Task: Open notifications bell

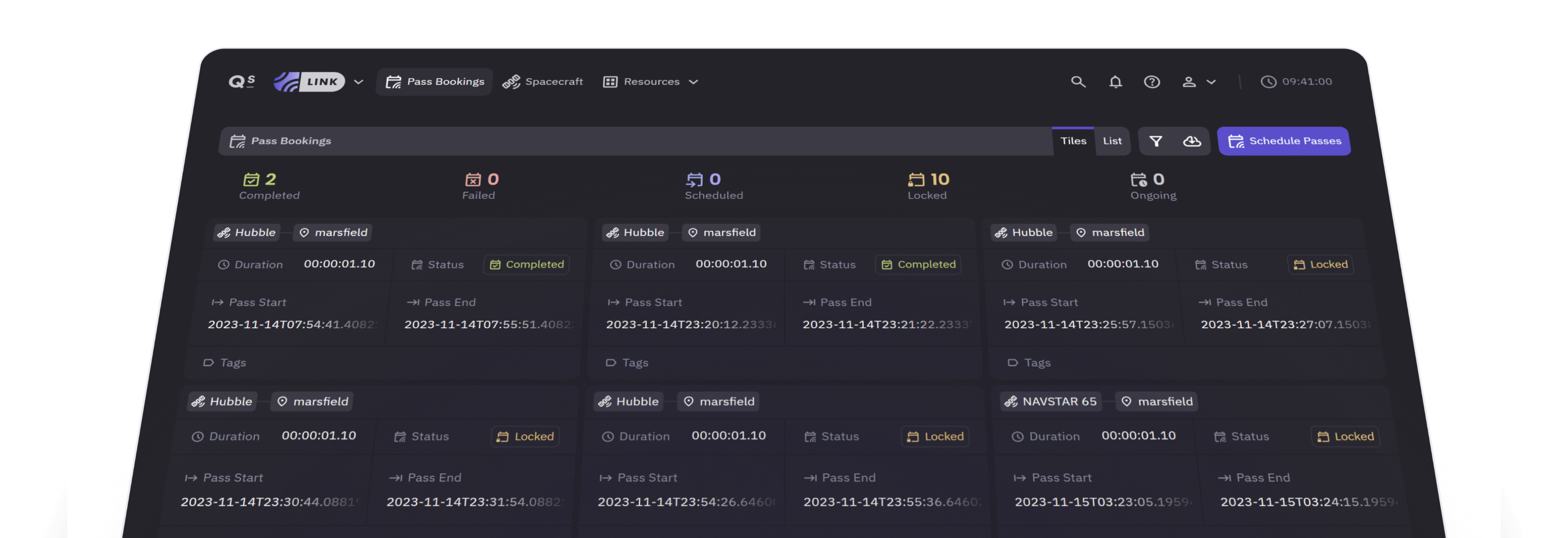Action: point(1115,82)
